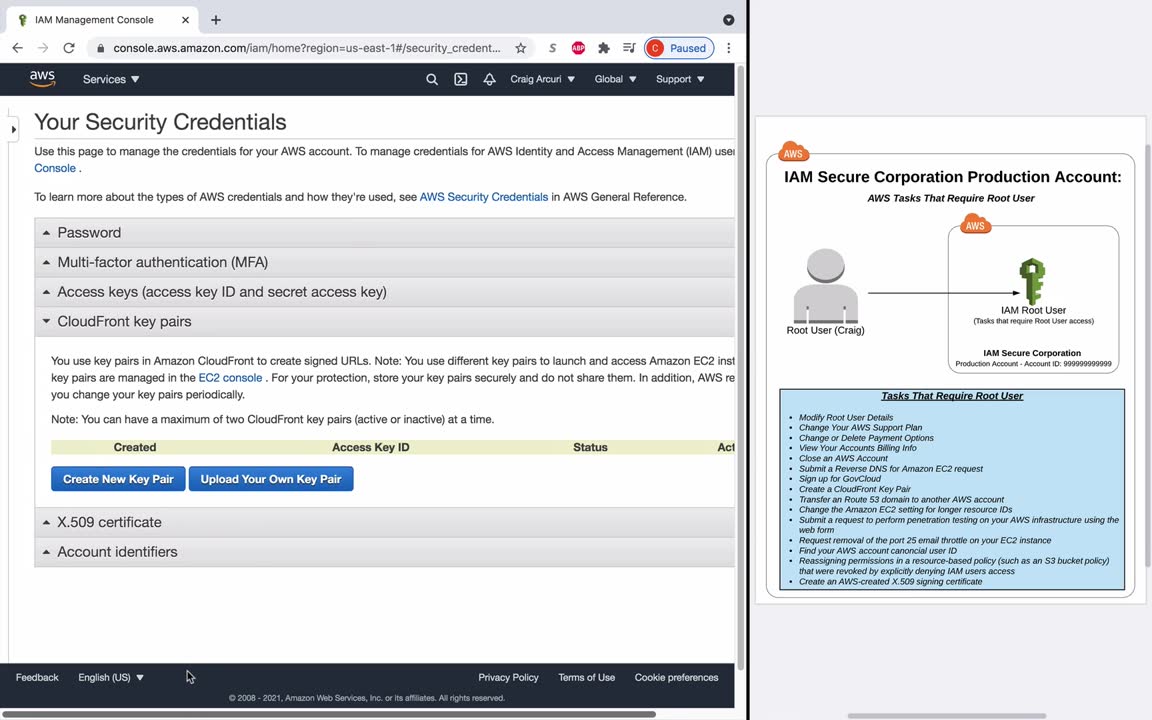
Task: Click 'Tasks That Require Root User' heading
Action: point(951,396)
